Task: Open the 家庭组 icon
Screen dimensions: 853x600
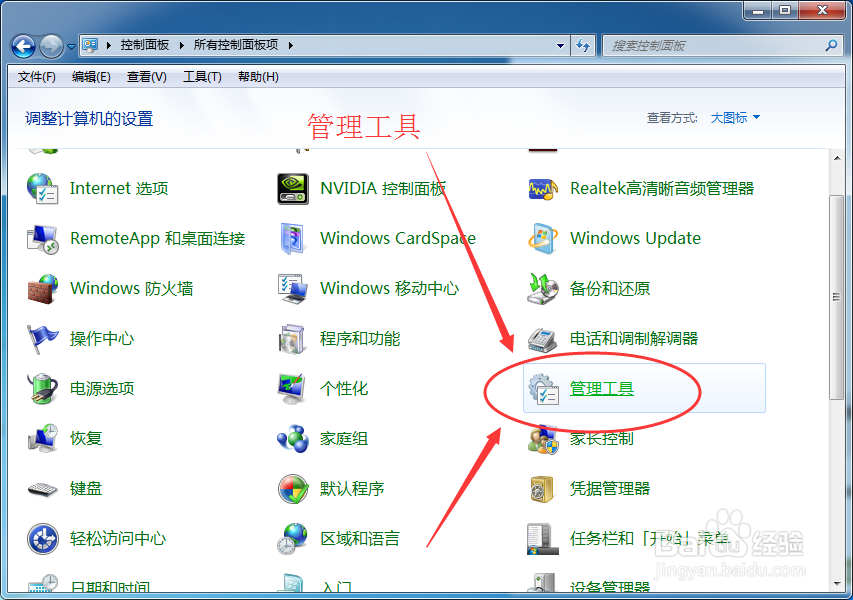Action: (x=293, y=439)
